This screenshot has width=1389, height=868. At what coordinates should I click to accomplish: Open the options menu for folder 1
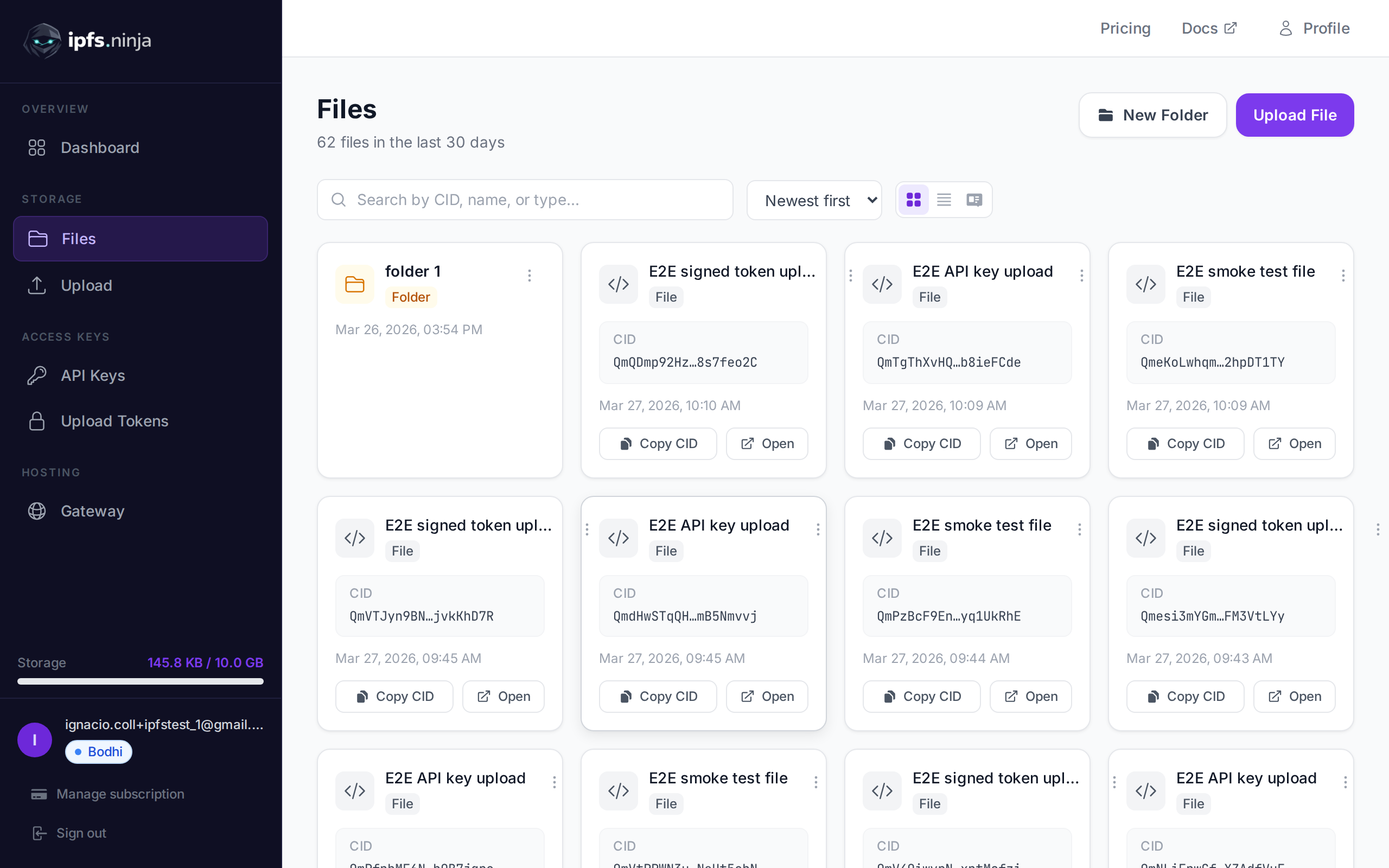point(529,276)
